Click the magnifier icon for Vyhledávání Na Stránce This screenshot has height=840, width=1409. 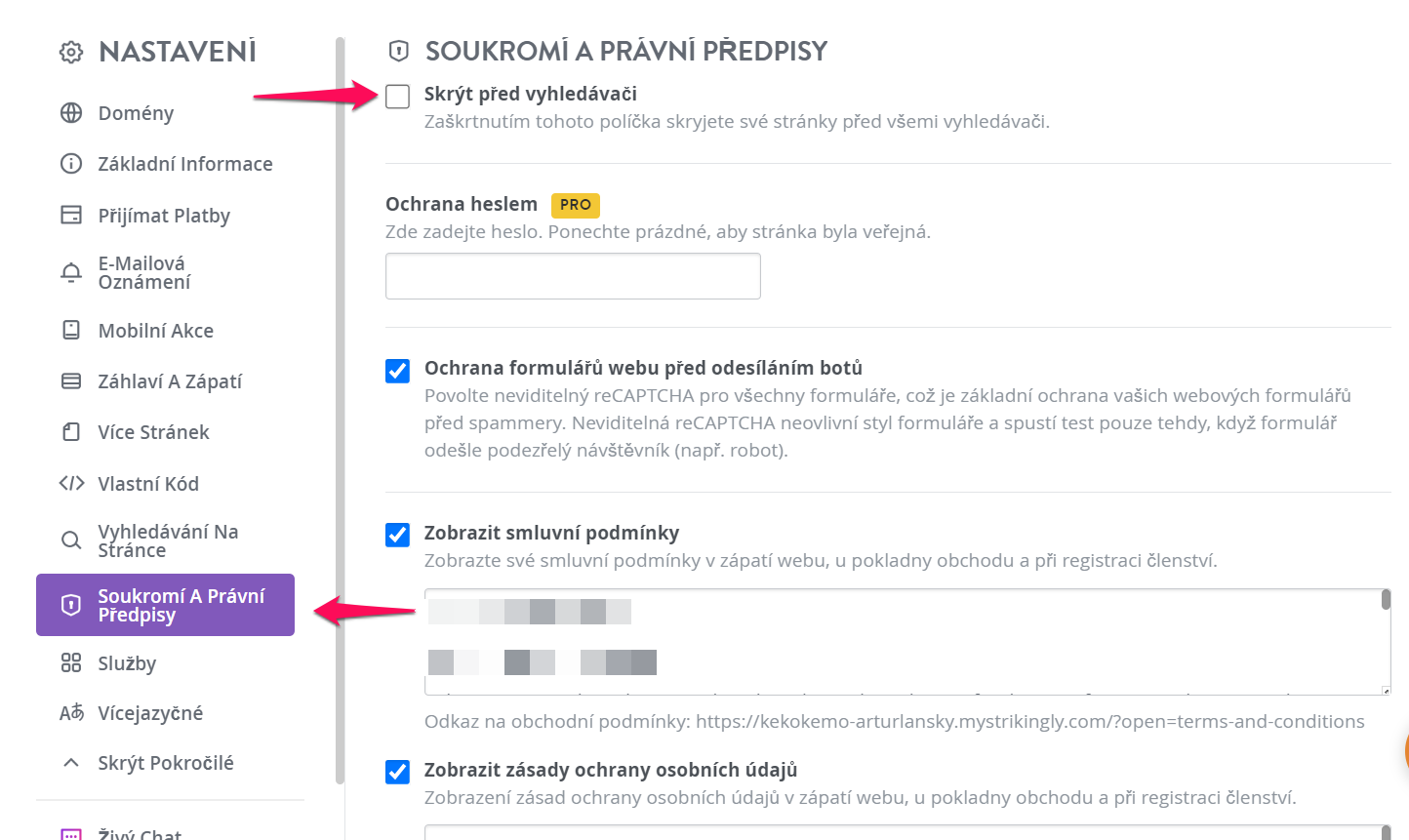click(x=71, y=540)
